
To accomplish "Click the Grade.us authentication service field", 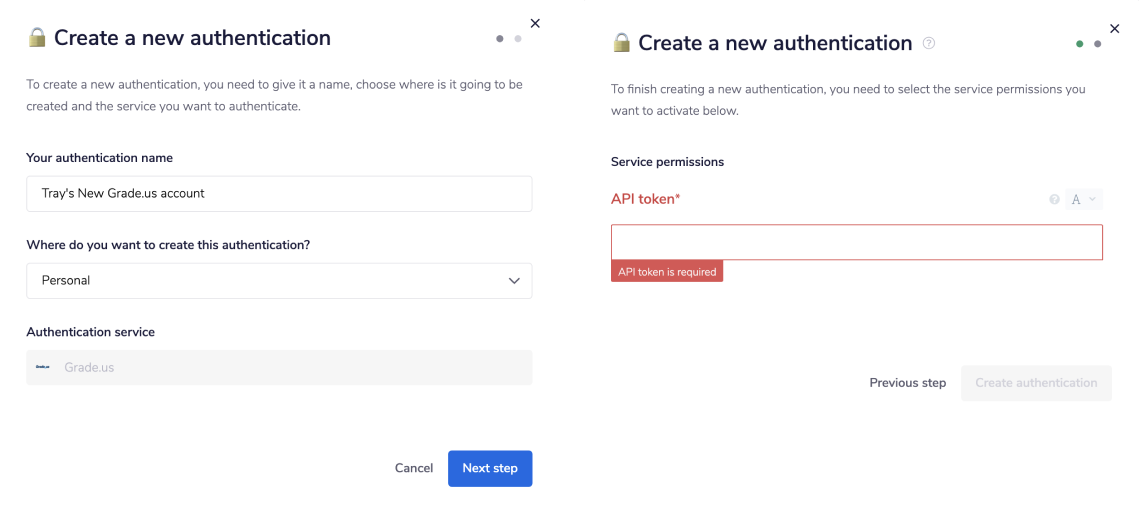I will (279, 368).
